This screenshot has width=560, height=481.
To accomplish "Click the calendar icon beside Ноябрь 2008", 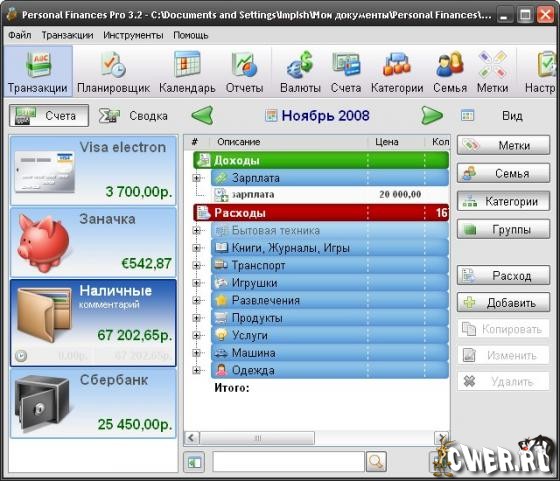I will [271, 116].
